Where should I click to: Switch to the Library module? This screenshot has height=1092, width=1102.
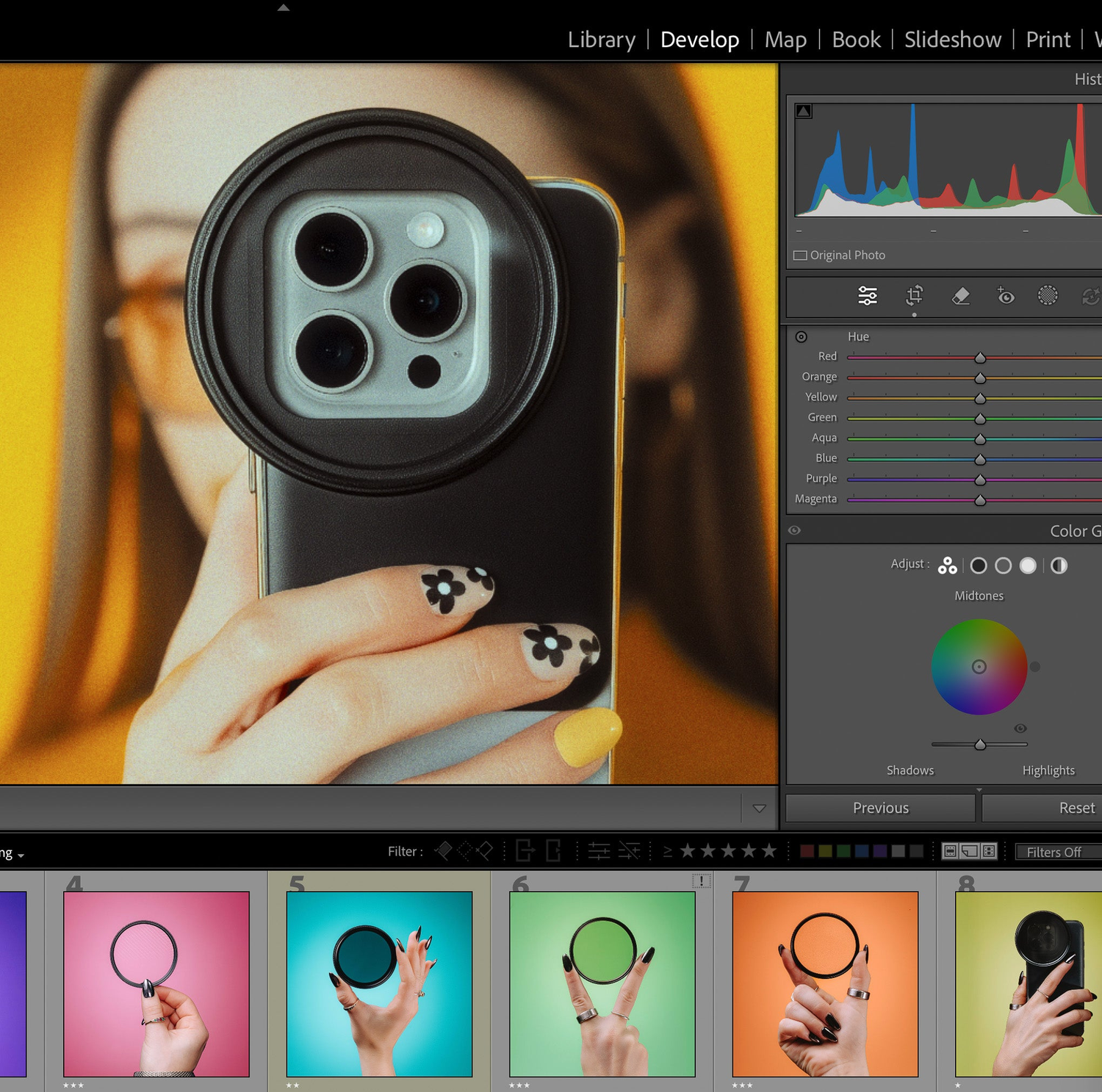[x=601, y=40]
